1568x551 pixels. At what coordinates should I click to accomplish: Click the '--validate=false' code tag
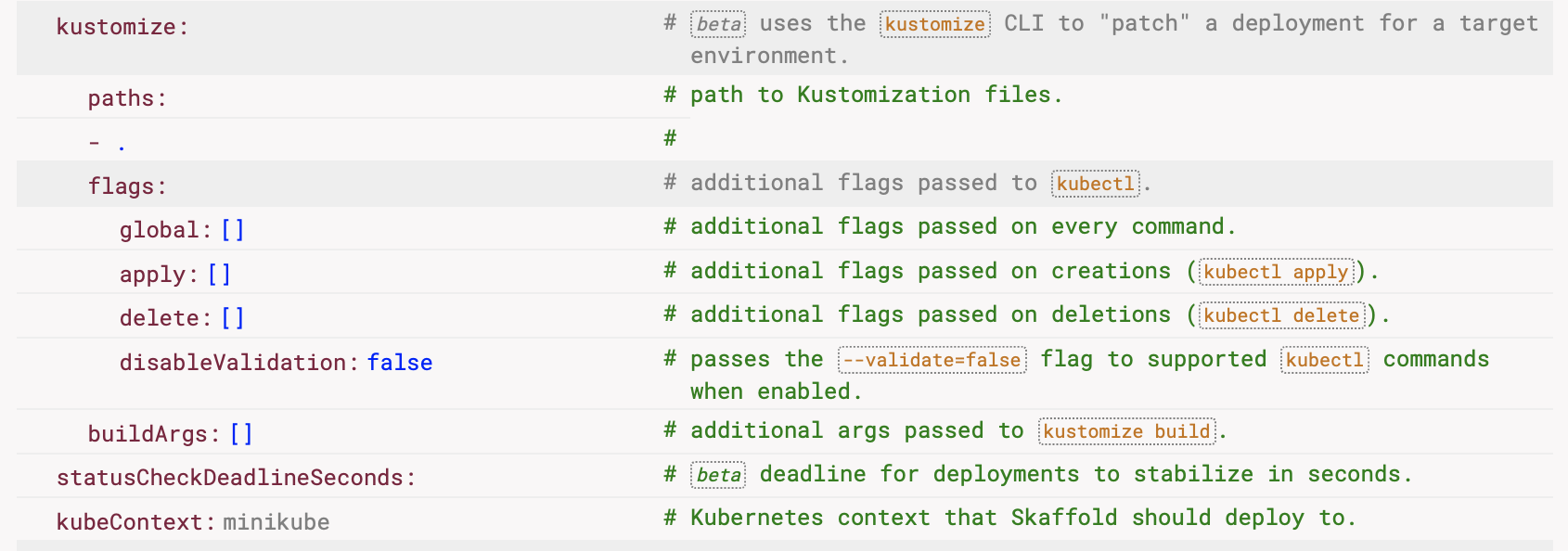click(932, 360)
